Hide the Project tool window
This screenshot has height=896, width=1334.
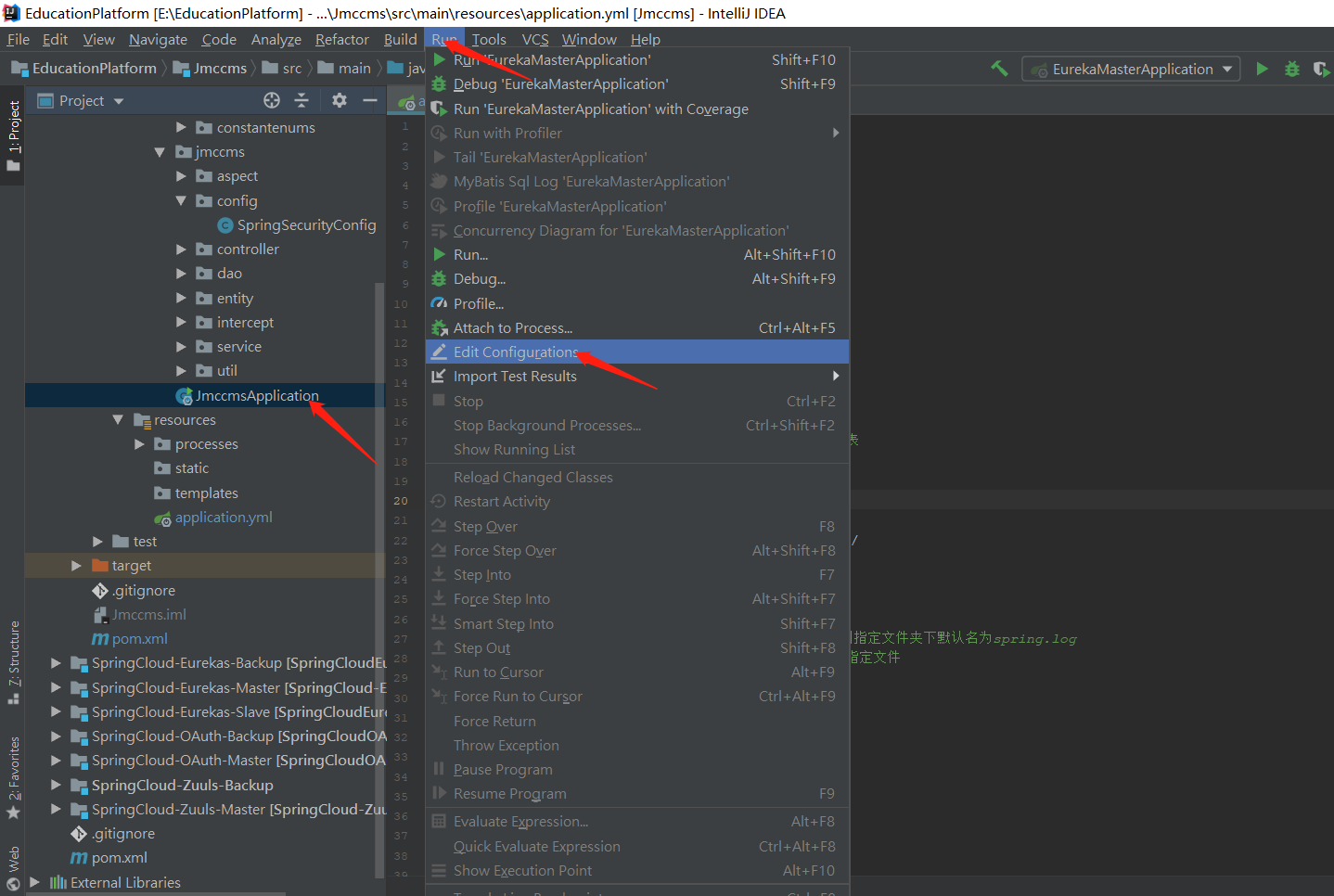coord(370,100)
